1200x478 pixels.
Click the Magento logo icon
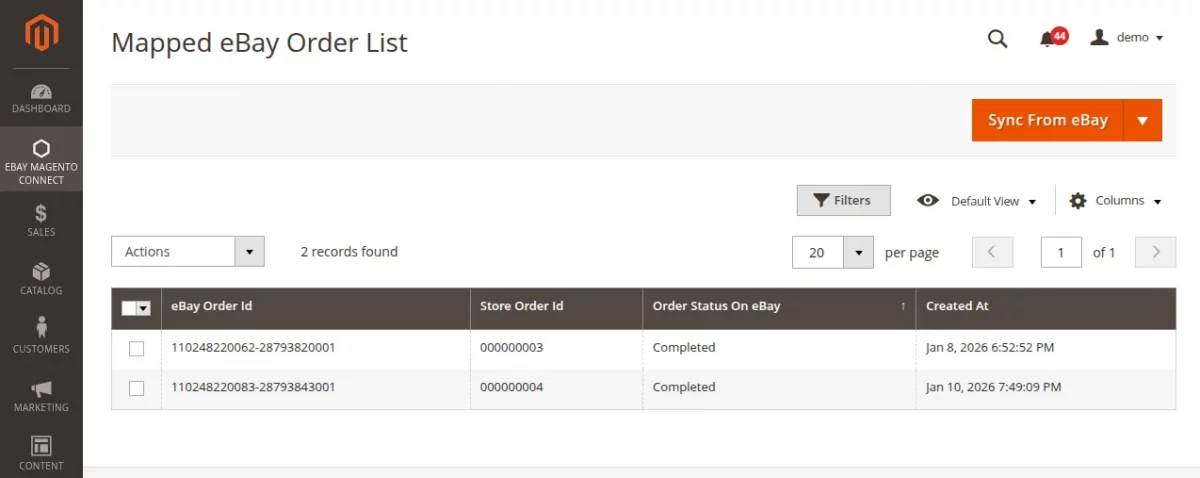click(x=41, y=35)
